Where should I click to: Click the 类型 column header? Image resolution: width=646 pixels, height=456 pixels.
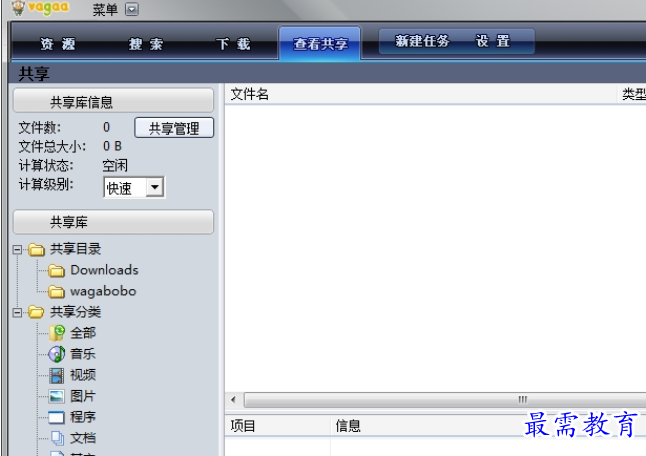[632, 94]
